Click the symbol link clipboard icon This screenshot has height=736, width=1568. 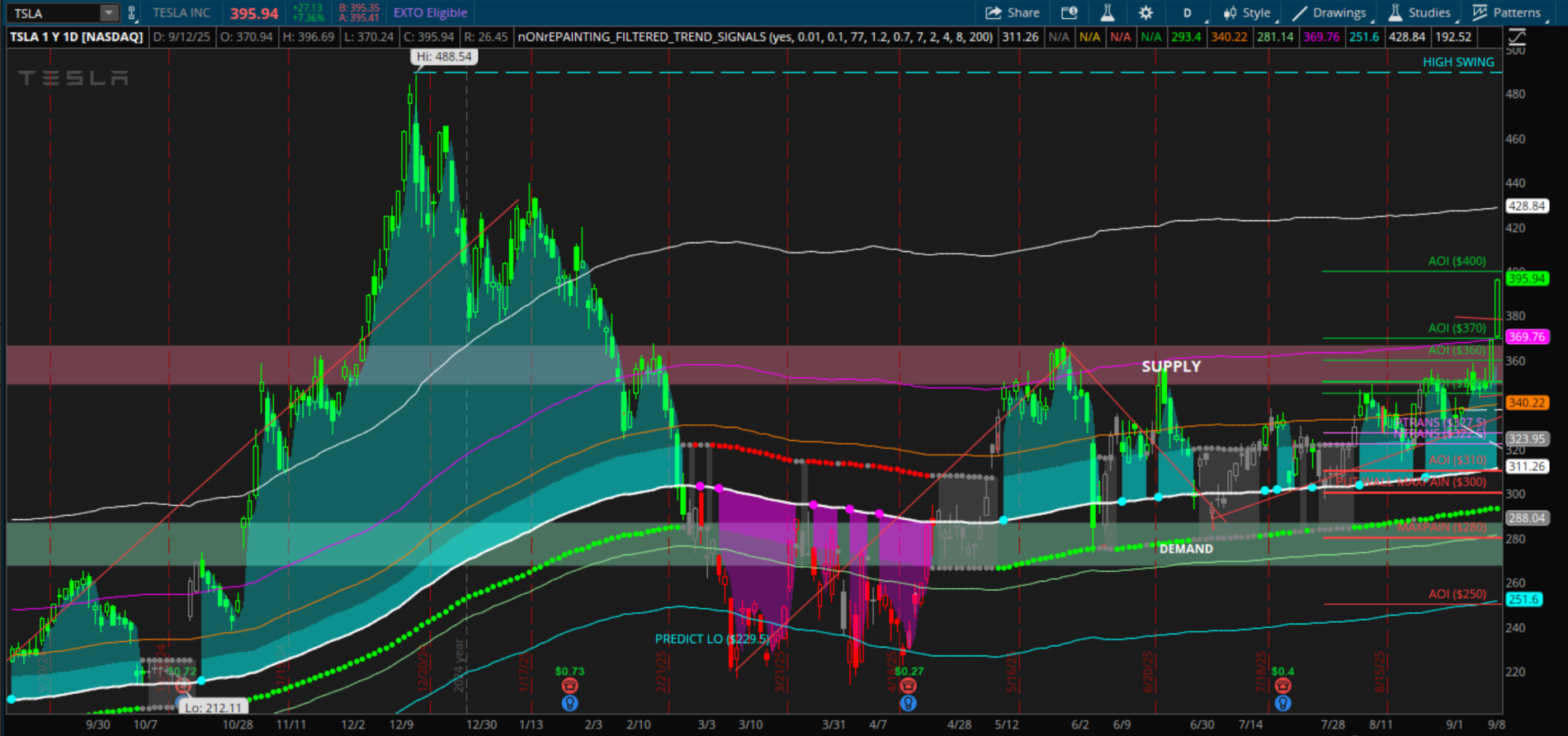131,12
